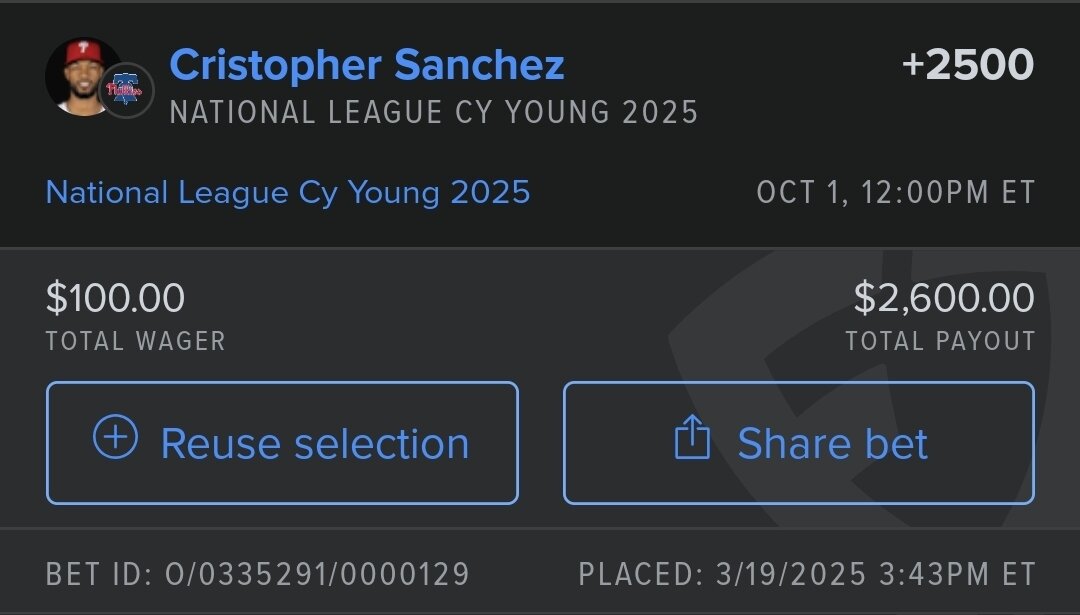Click the $100.00 total wager amount
1080x615 pixels.
pos(115,298)
